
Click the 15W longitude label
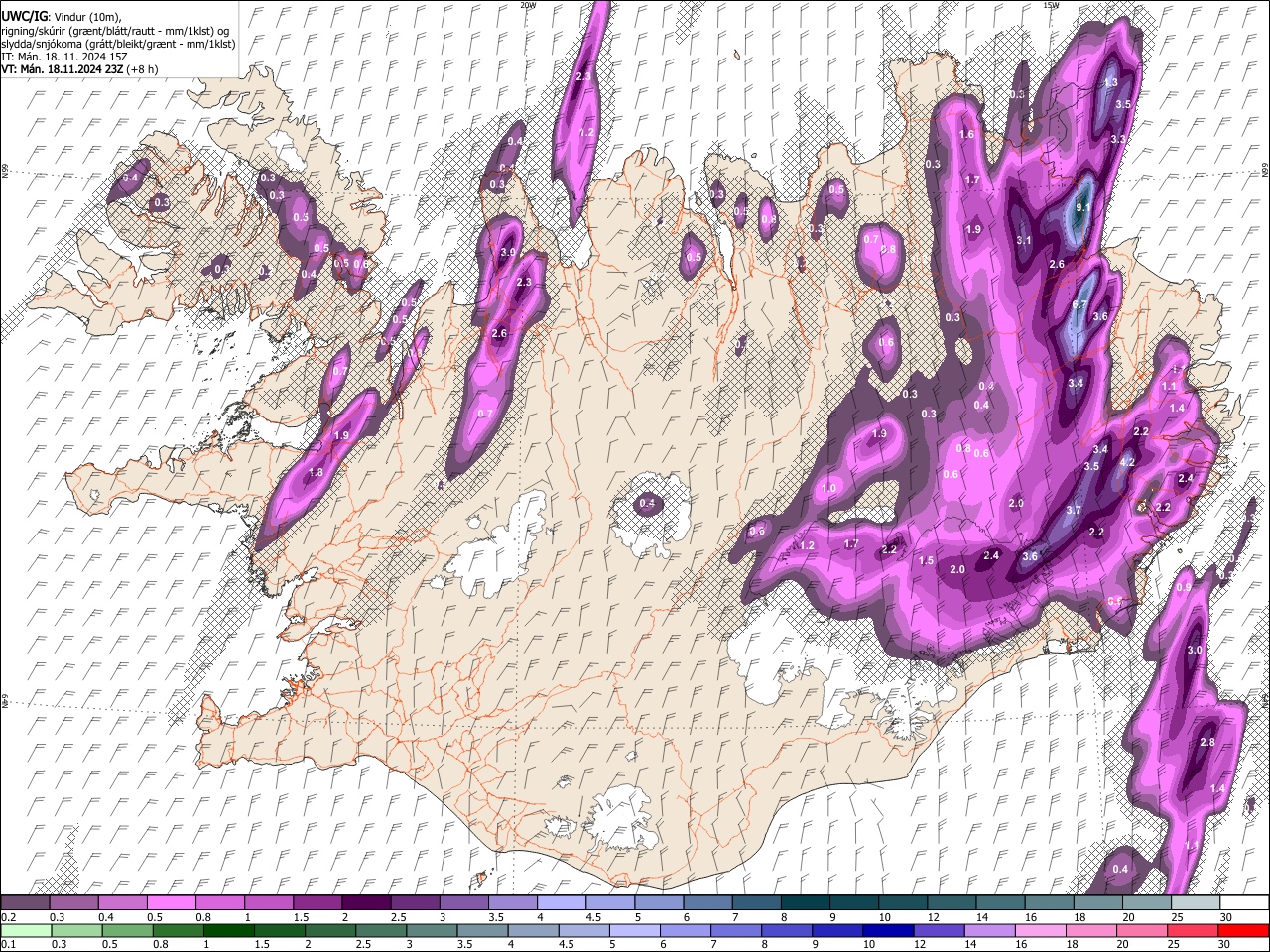click(1051, 5)
